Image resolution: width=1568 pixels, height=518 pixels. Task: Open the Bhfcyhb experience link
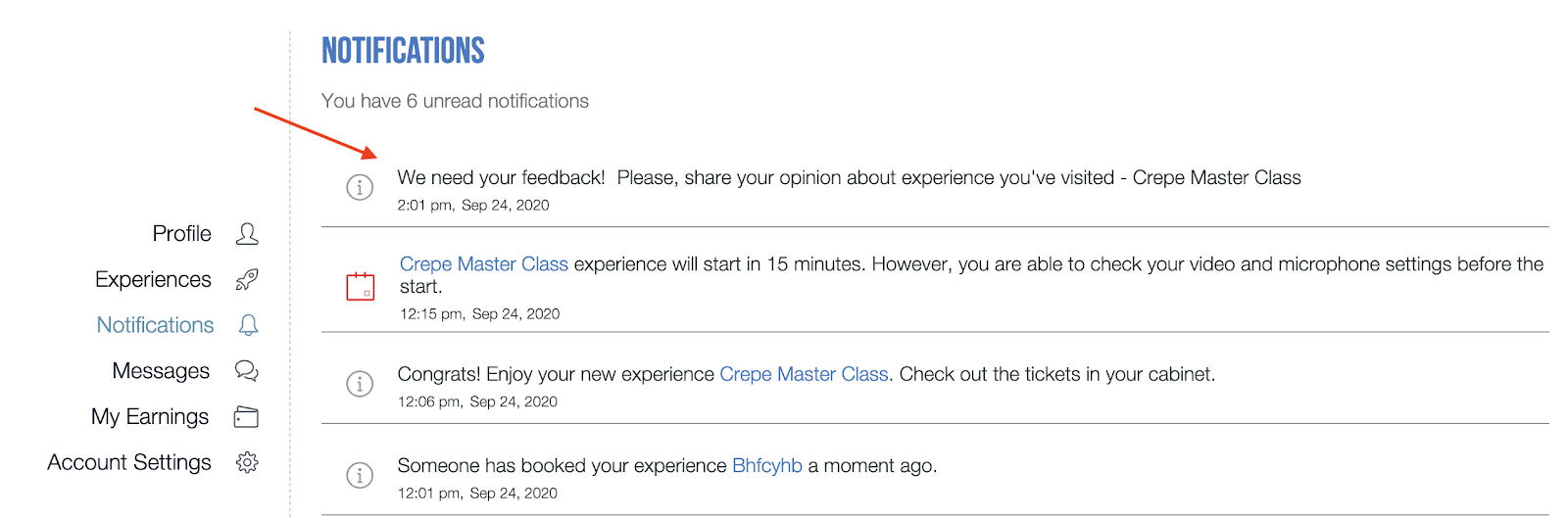(766, 466)
